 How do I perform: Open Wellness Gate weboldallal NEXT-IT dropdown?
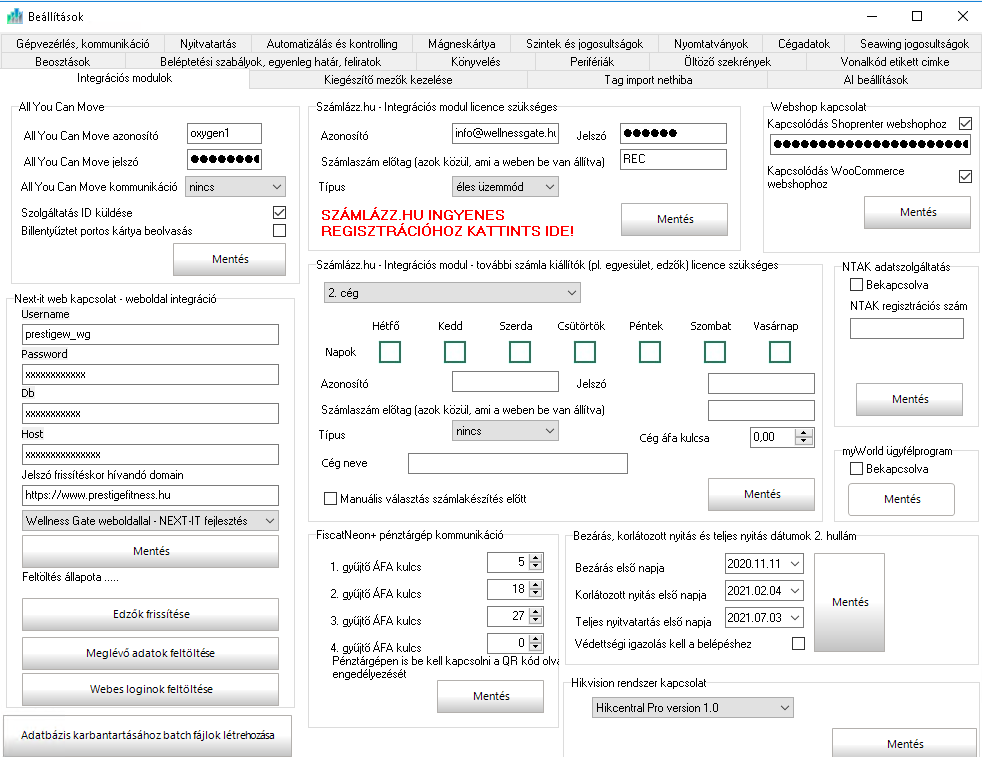pos(150,520)
